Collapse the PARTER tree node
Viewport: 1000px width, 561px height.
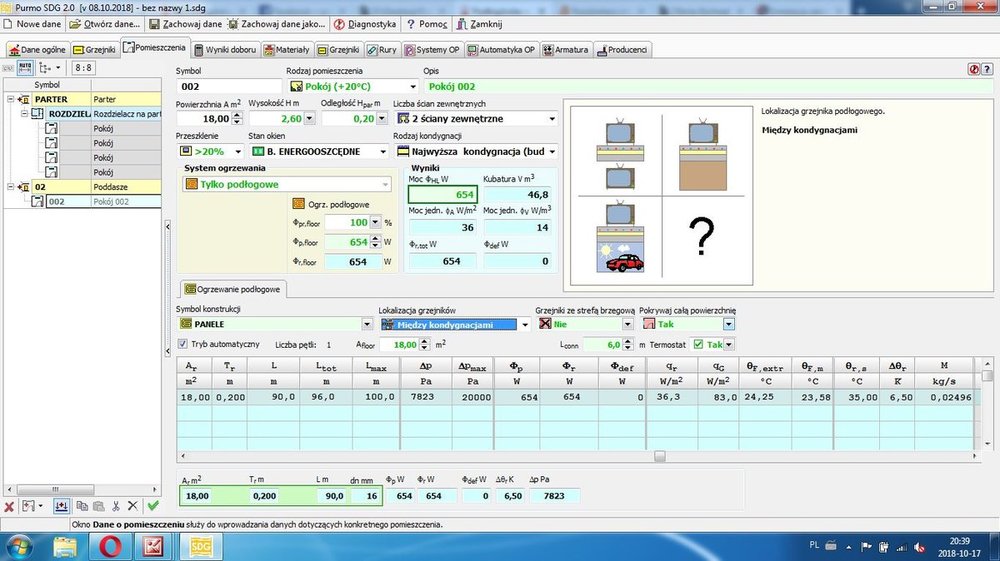(10, 100)
